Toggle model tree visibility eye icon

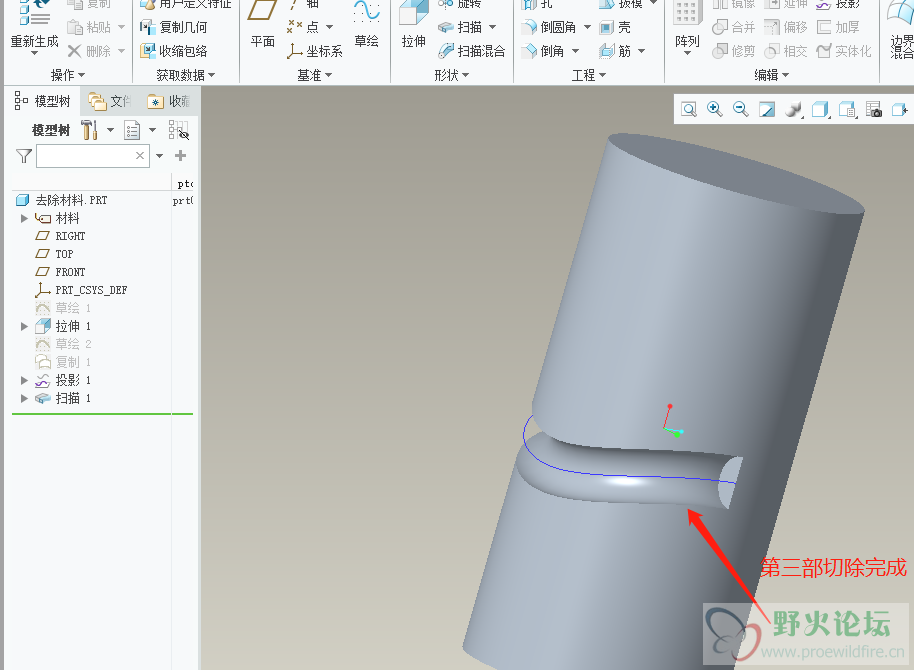[x=179, y=129]
